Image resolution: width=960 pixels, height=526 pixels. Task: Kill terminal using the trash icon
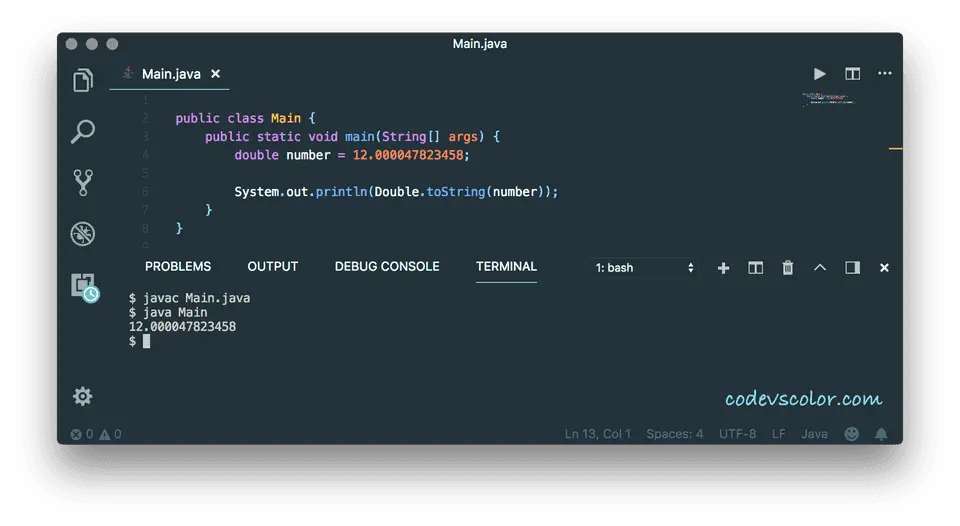pos(788,268)
